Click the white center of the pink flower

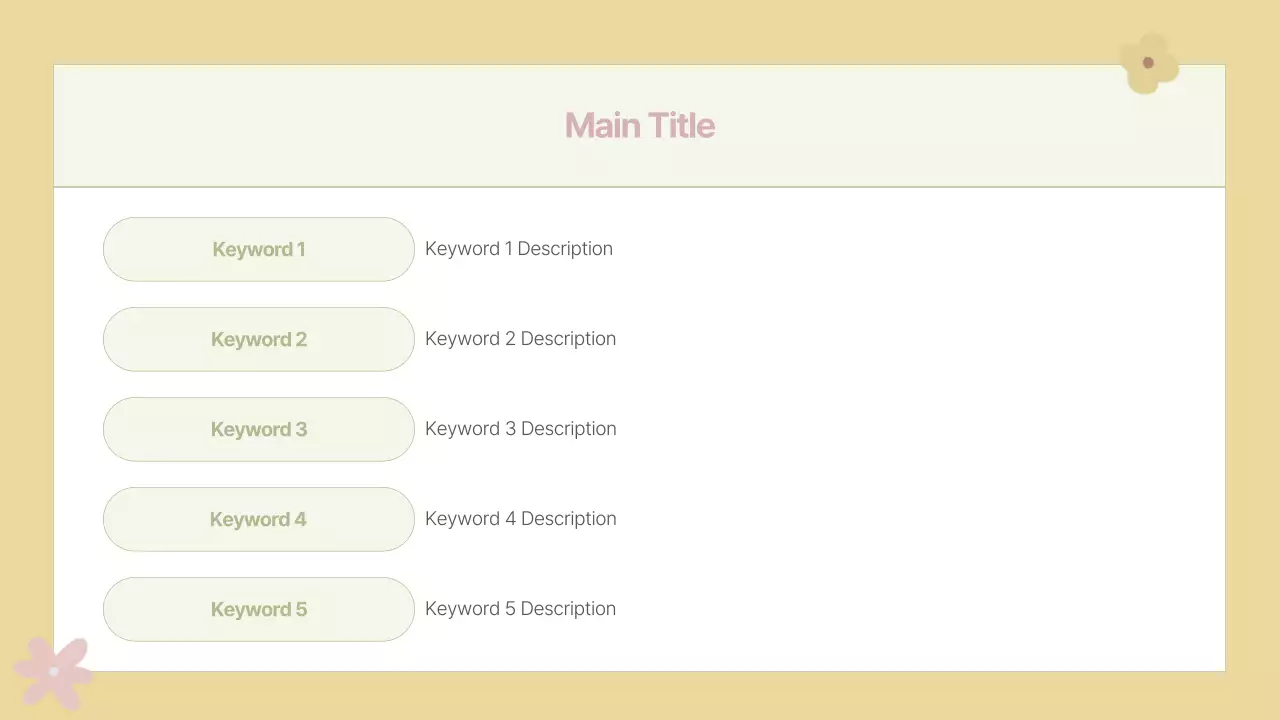[54, 672]
